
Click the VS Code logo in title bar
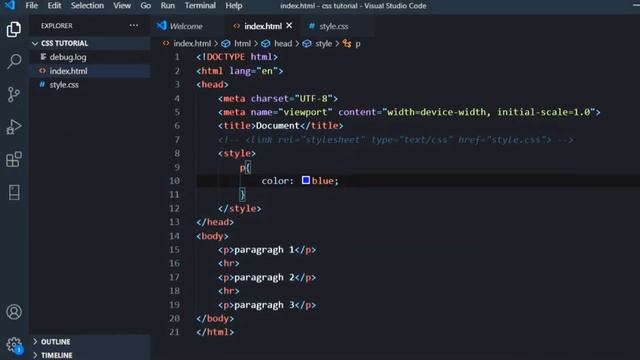(x=10, y=5)
